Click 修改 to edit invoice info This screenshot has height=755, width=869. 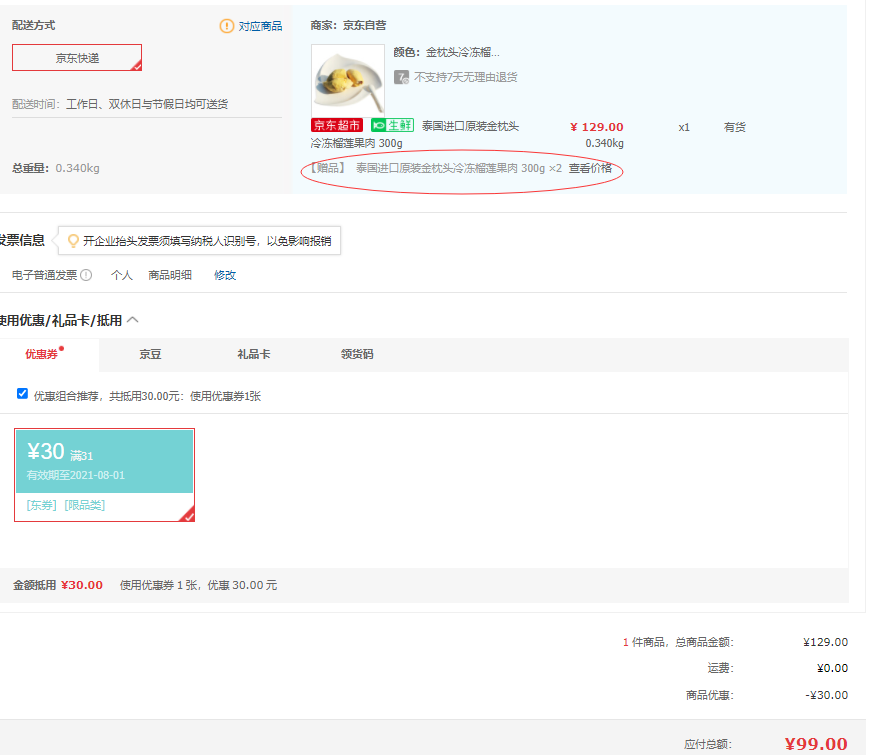click(x=225, y=275)
